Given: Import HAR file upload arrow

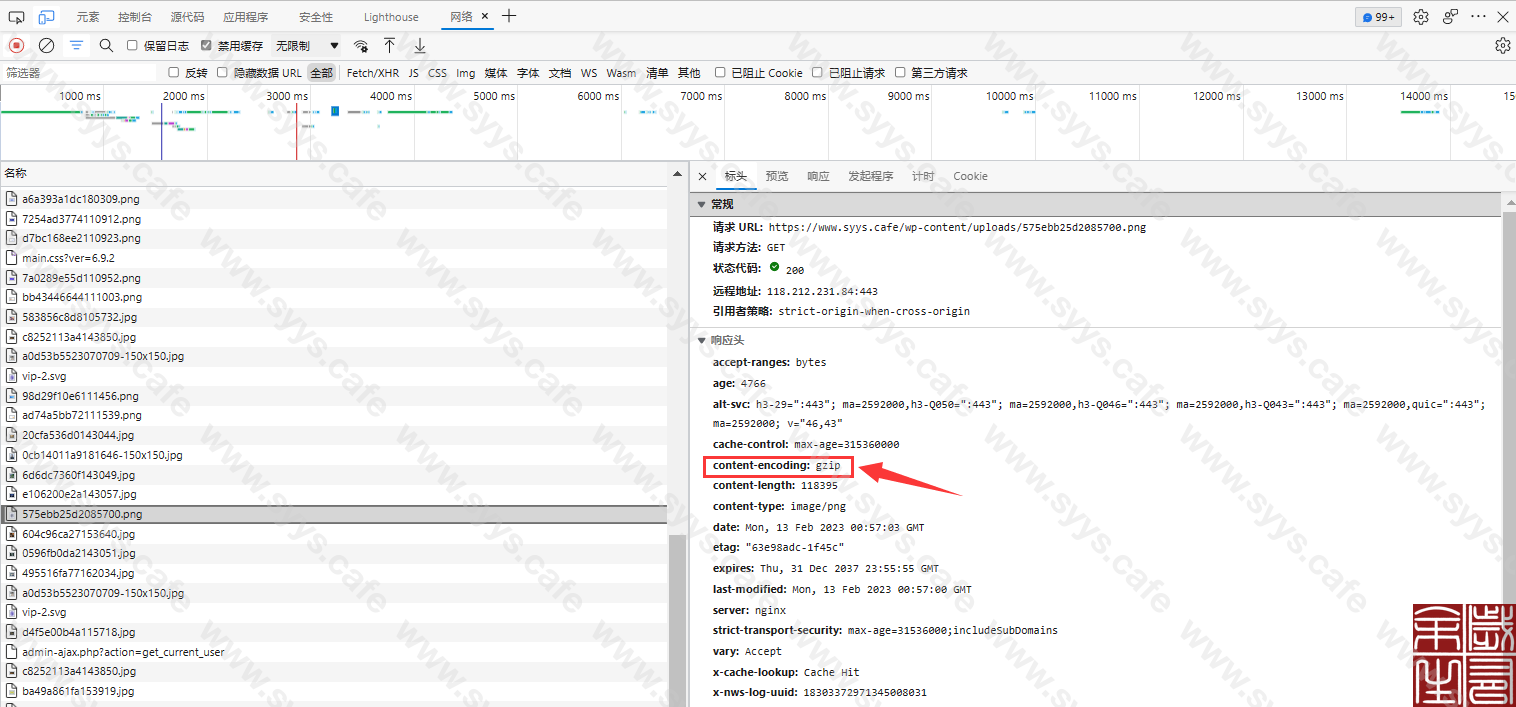Looking at the screenshot, I should pos(390,45).
